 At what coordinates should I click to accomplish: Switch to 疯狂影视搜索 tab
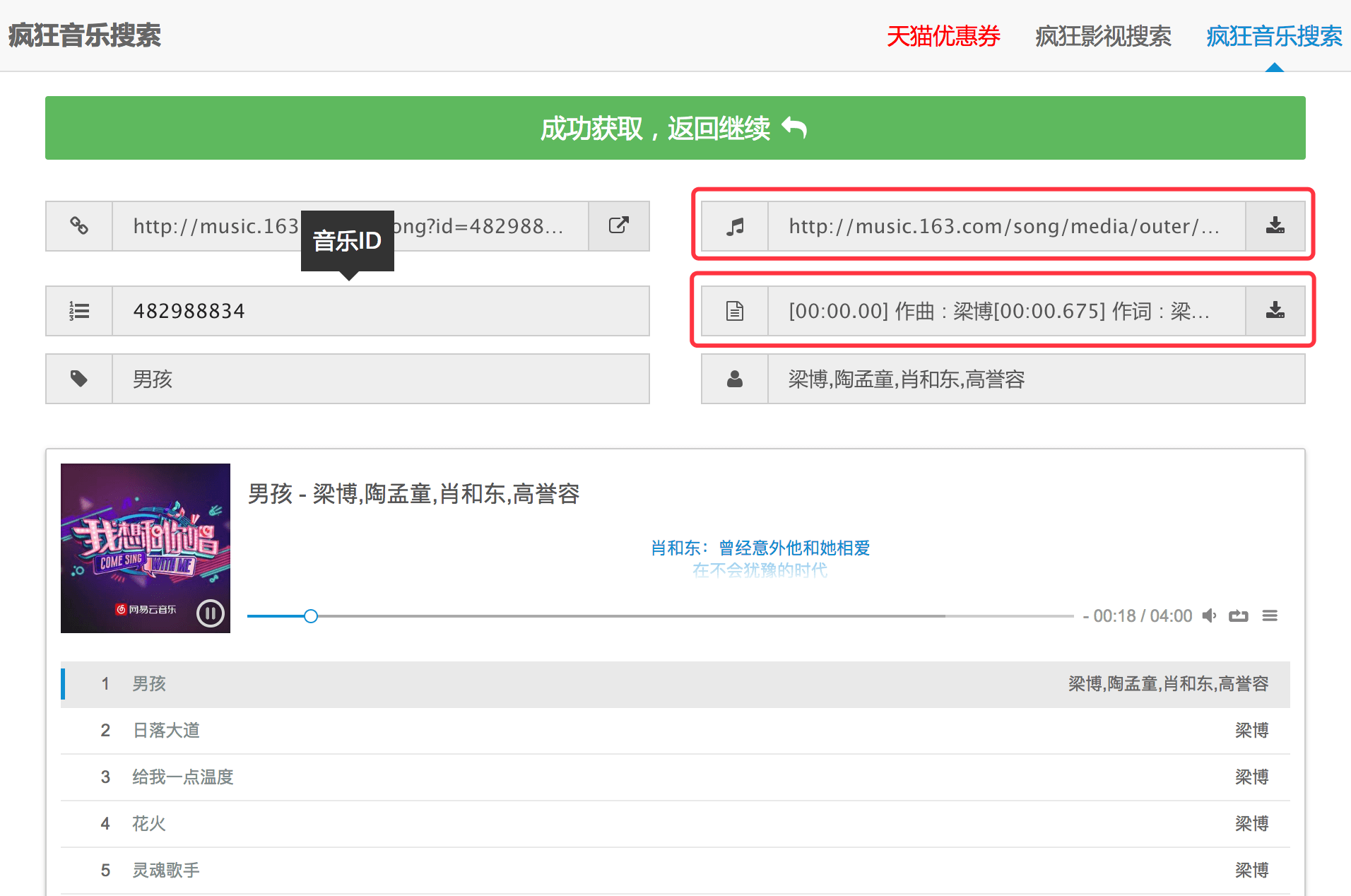coord(1103,36)
